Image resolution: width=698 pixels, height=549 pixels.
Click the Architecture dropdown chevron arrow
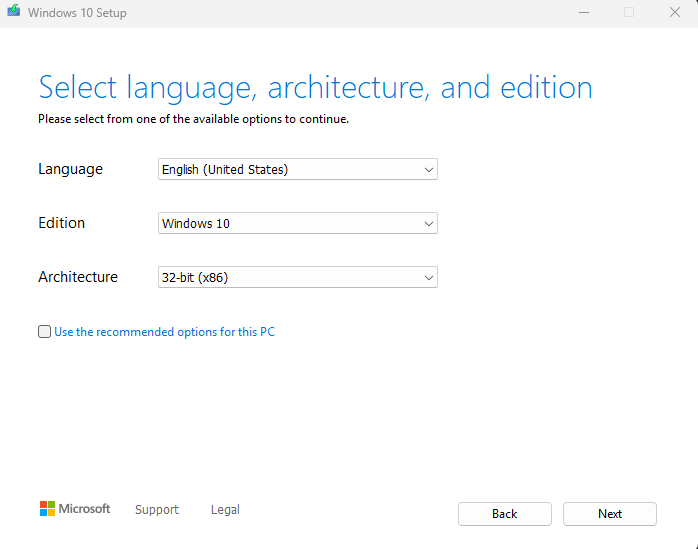[429, 278]
